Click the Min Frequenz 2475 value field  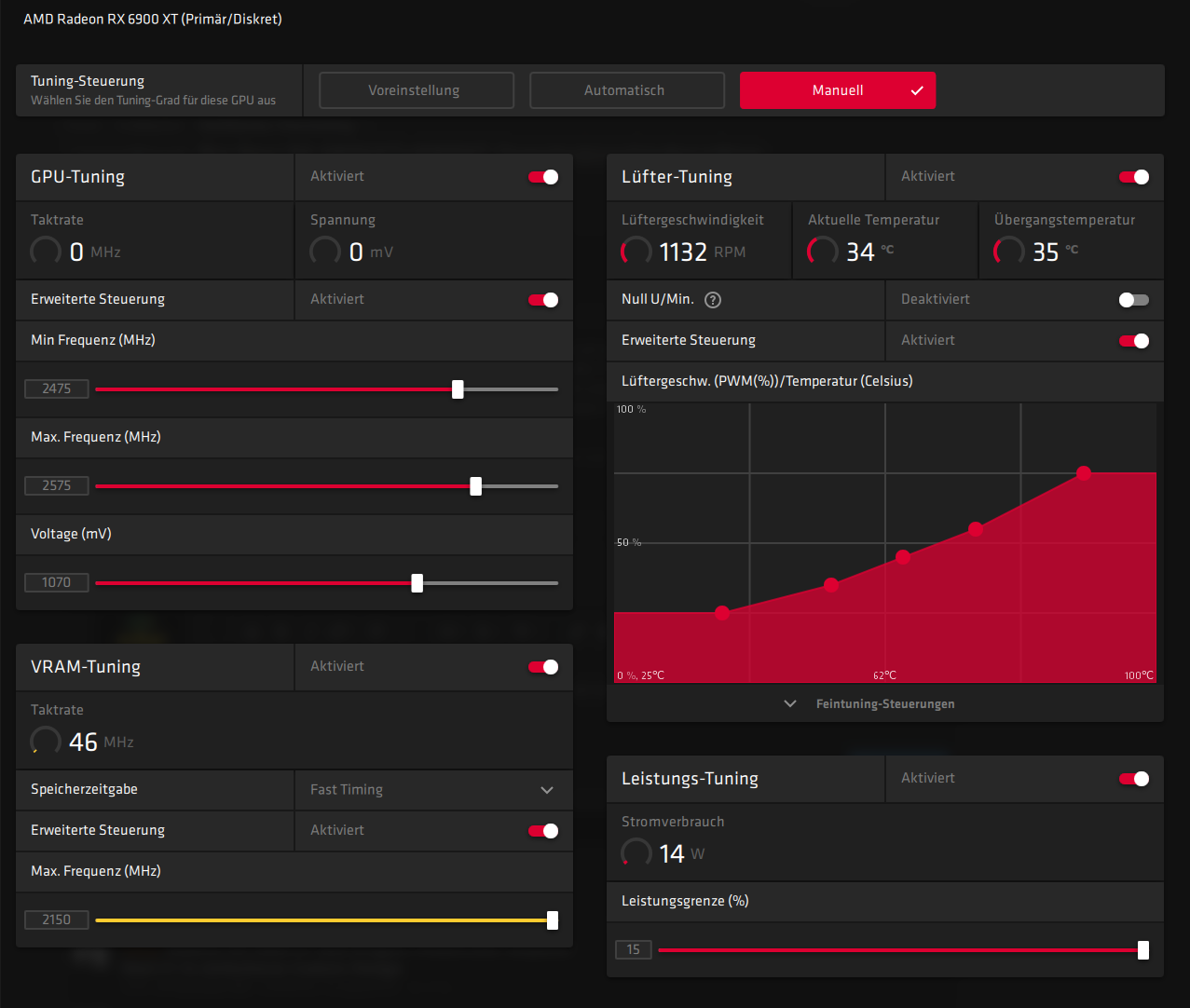coord(57,388)
